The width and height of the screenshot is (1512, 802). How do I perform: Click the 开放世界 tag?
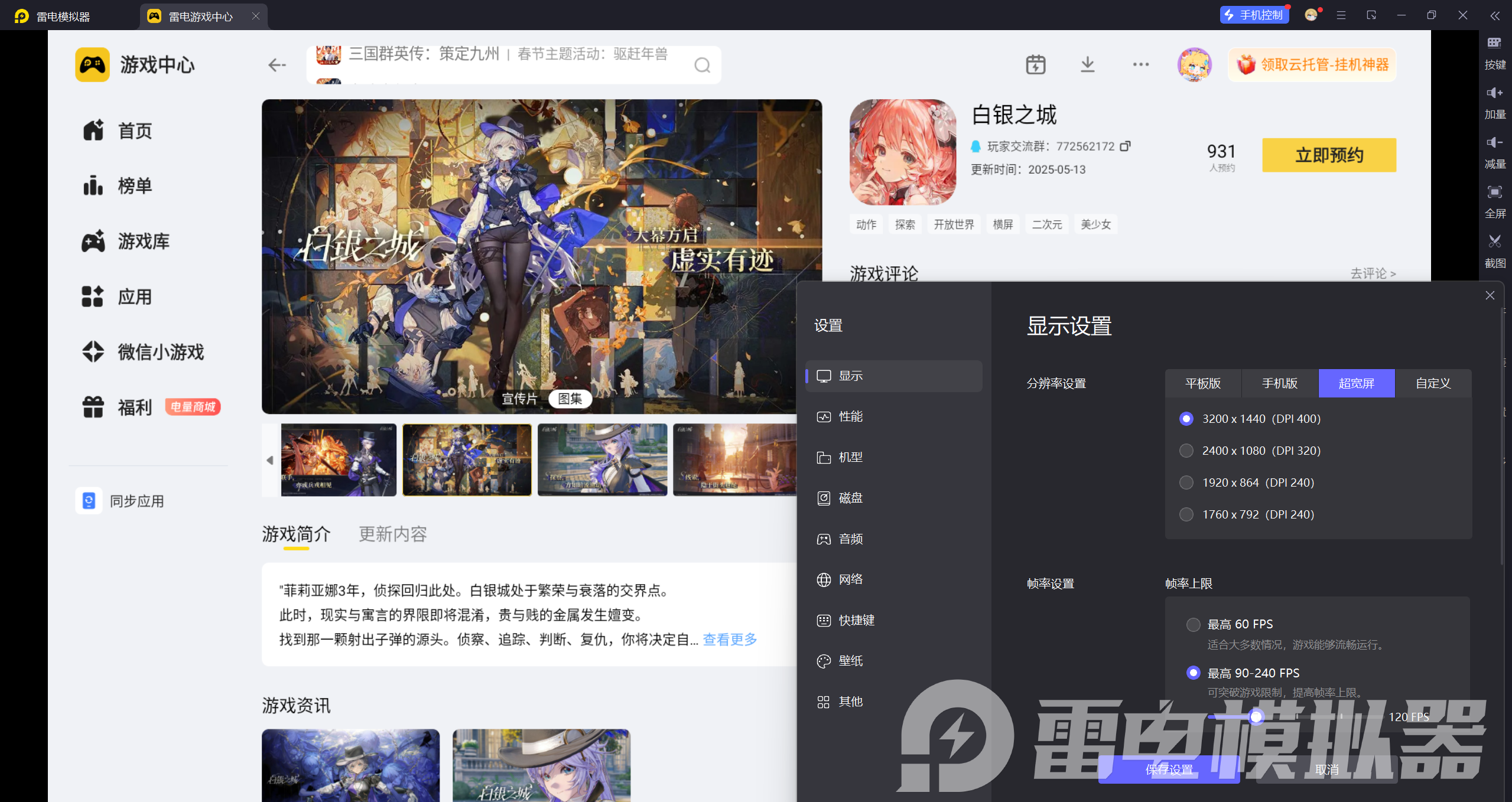point(954,224)
